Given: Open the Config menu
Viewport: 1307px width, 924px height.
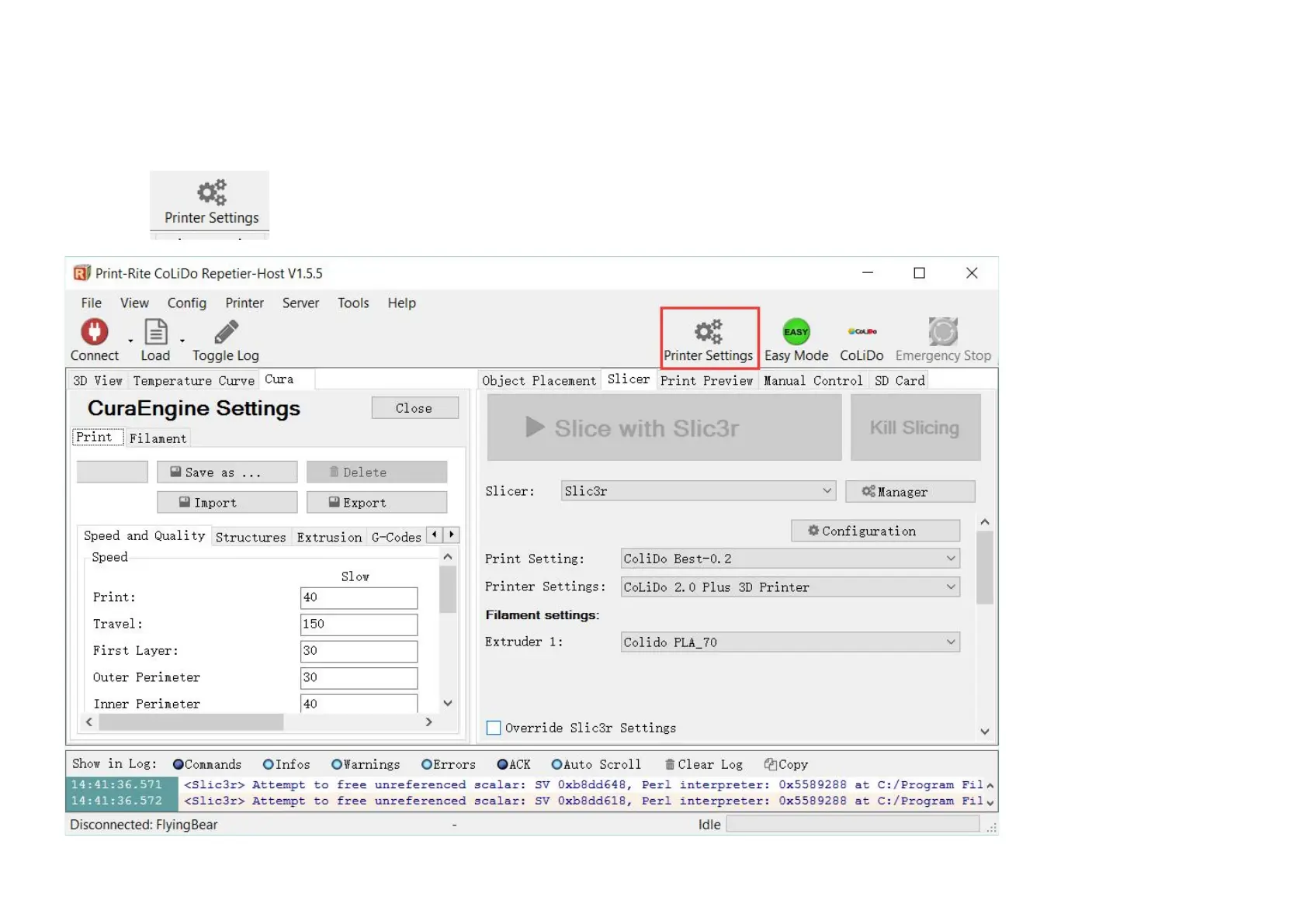Looking at the screenshot, I should [186, 303].
